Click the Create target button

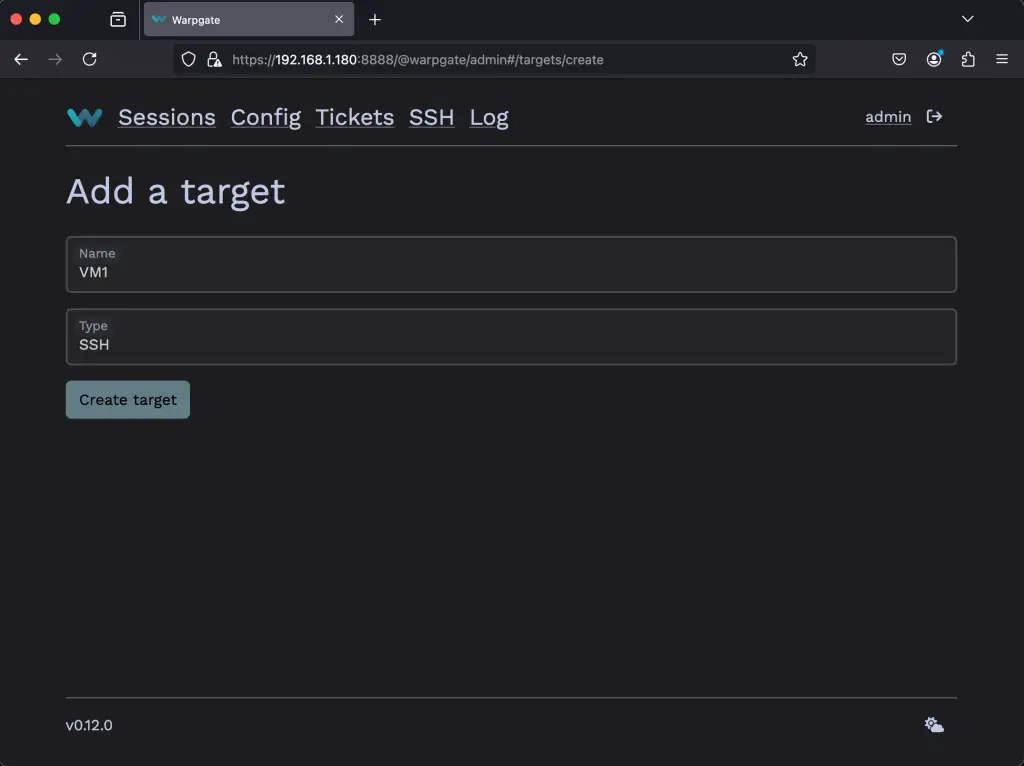click(x=127, y=399)
